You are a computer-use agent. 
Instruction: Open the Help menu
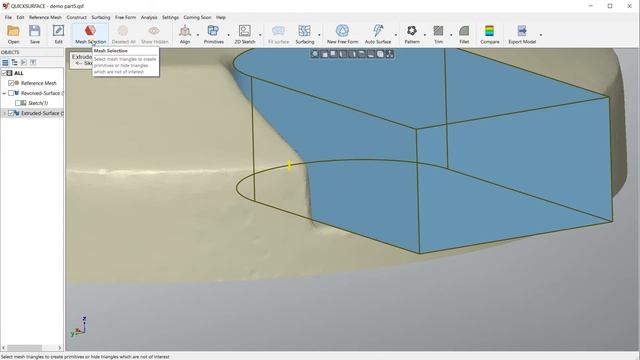(221, 18)
